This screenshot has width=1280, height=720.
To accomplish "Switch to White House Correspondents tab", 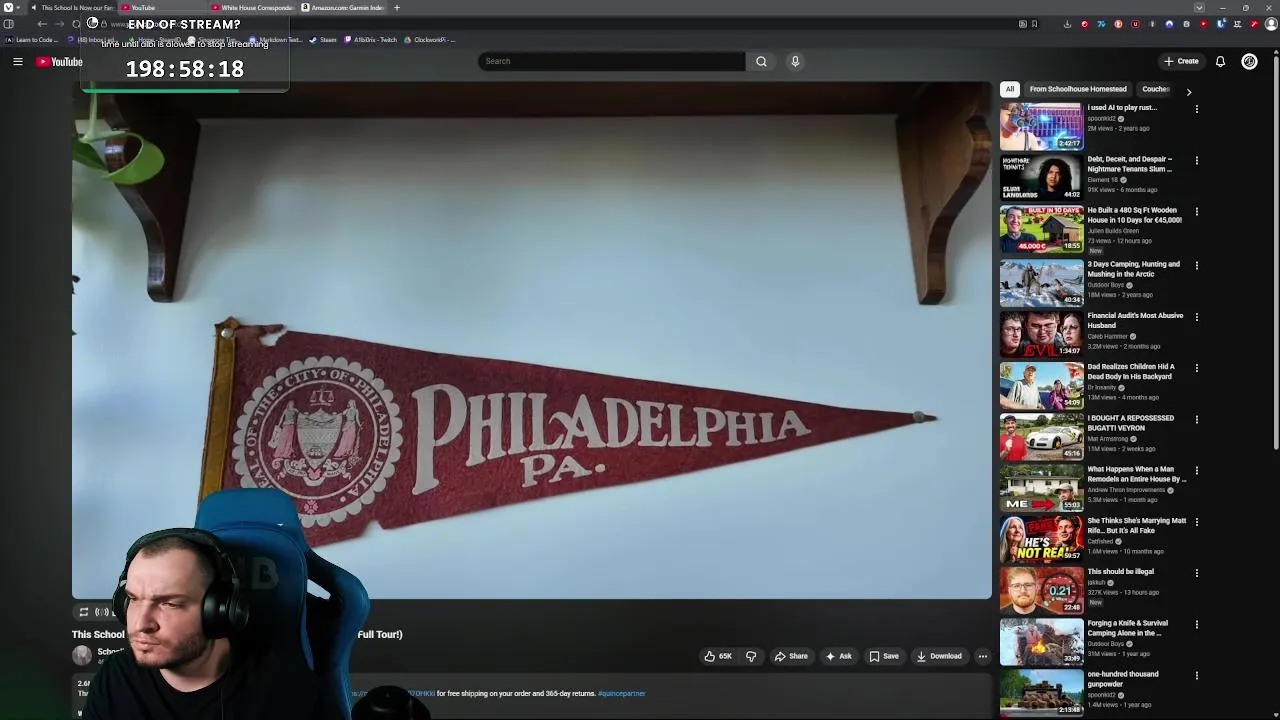I will [252, 8].
